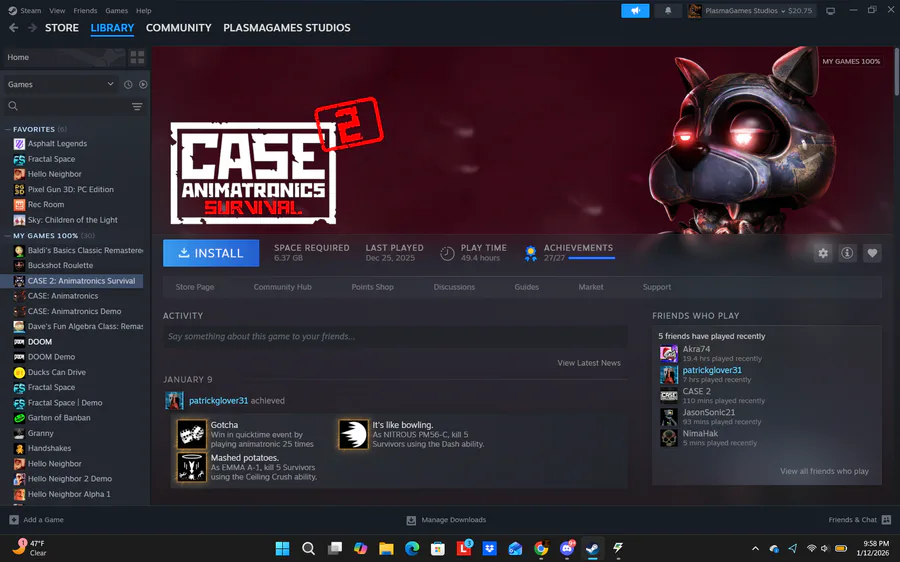Open Windows Start menu
900x562 pixels.
point(282,548)
